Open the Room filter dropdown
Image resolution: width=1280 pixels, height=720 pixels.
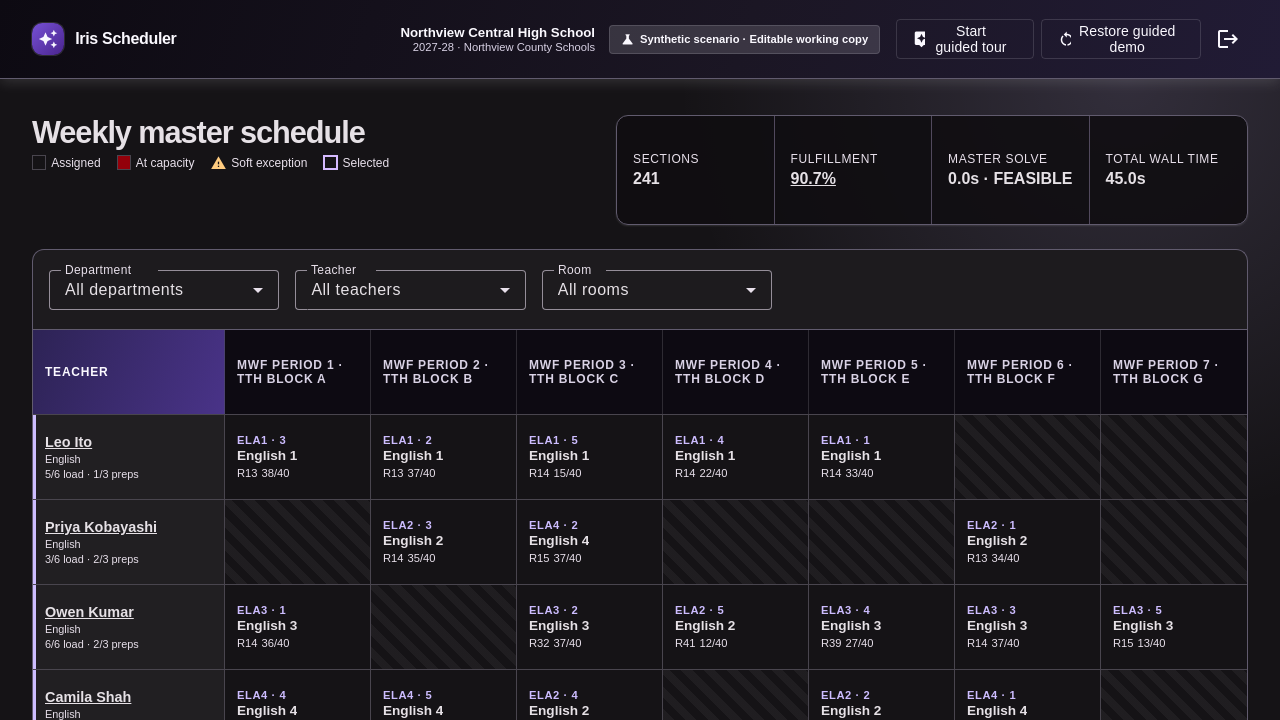point(657,290)
